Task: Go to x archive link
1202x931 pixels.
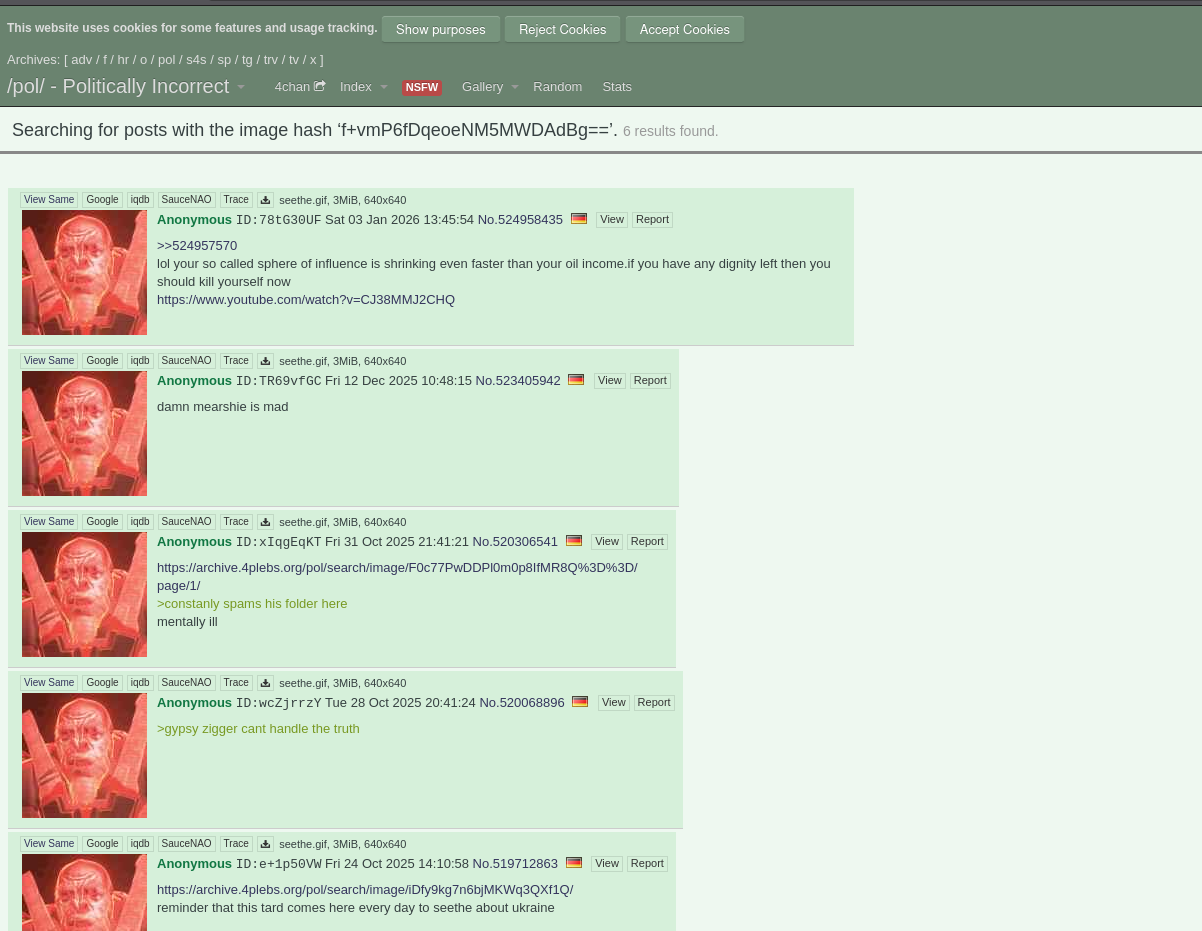Action: (x=313, y=60)
